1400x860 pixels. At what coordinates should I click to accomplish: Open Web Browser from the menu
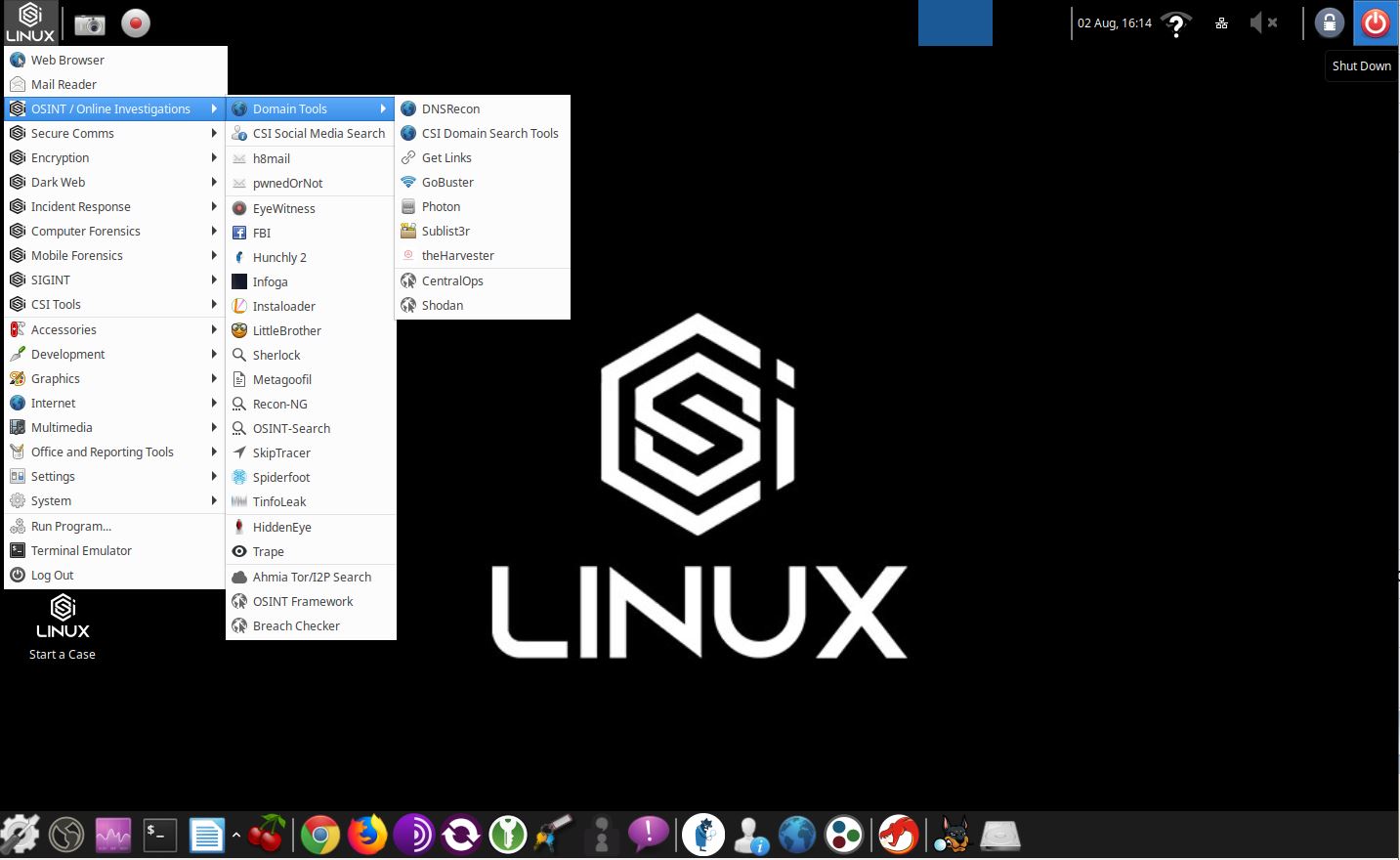pyautogui.click(x=115, y=60)
